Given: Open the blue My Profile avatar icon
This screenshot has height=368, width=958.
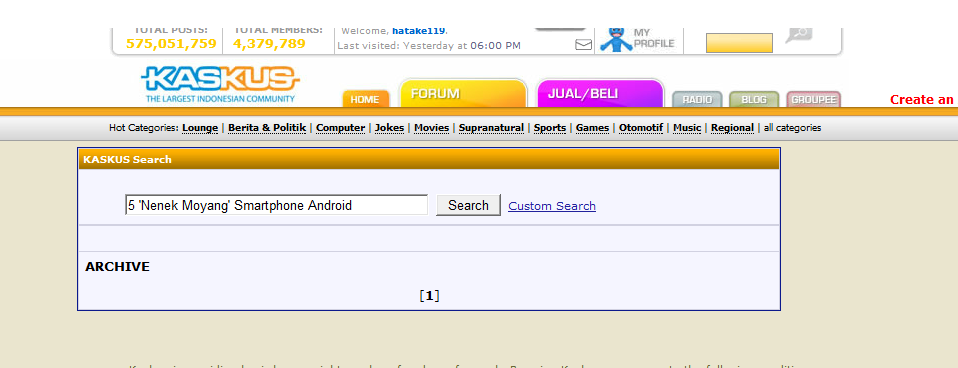Looking at the screenshot, I should [x=616, y=39].
